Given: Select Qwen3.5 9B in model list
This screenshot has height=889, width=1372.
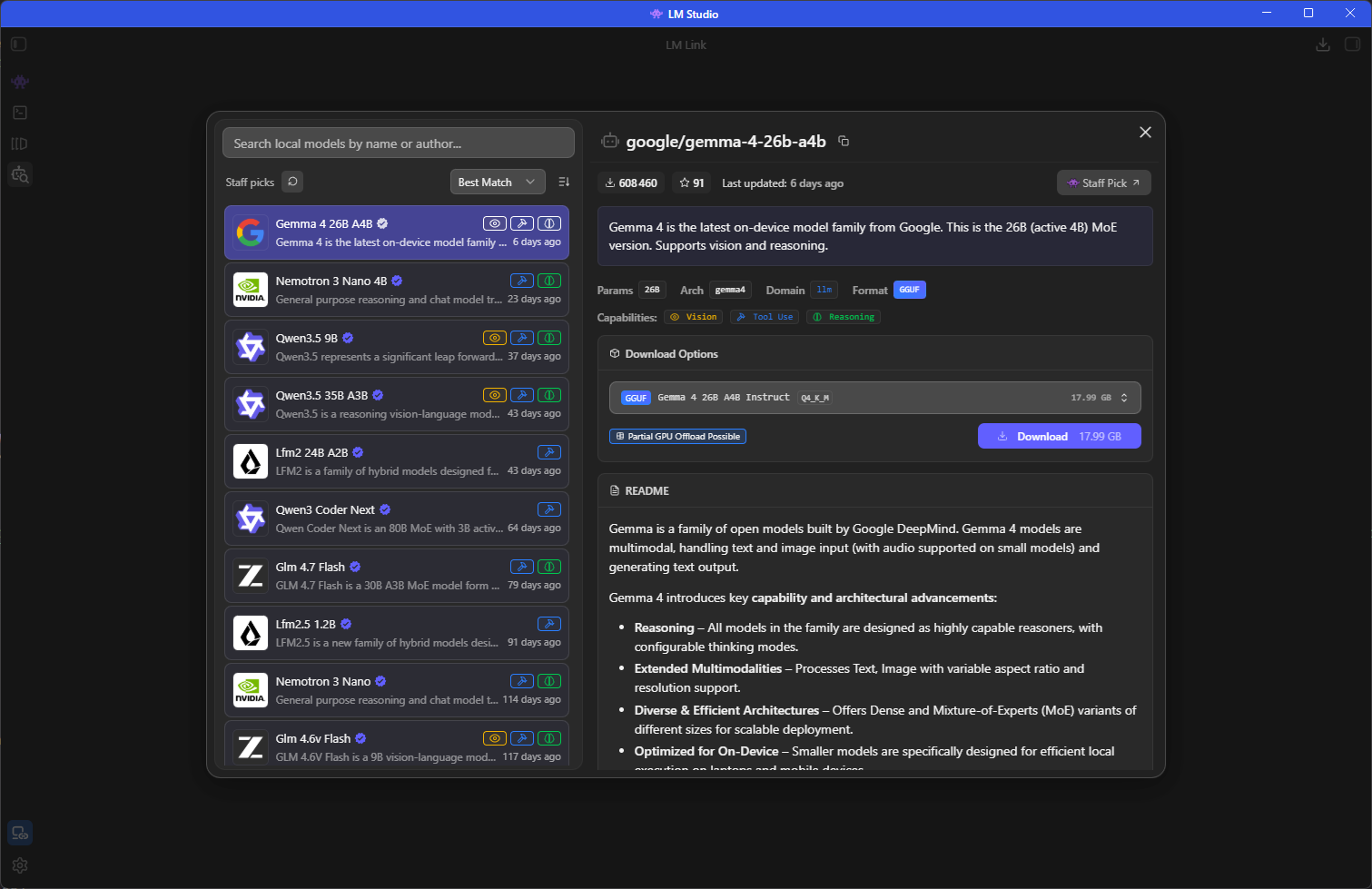Looking at the screenshot, I should 397,347.
